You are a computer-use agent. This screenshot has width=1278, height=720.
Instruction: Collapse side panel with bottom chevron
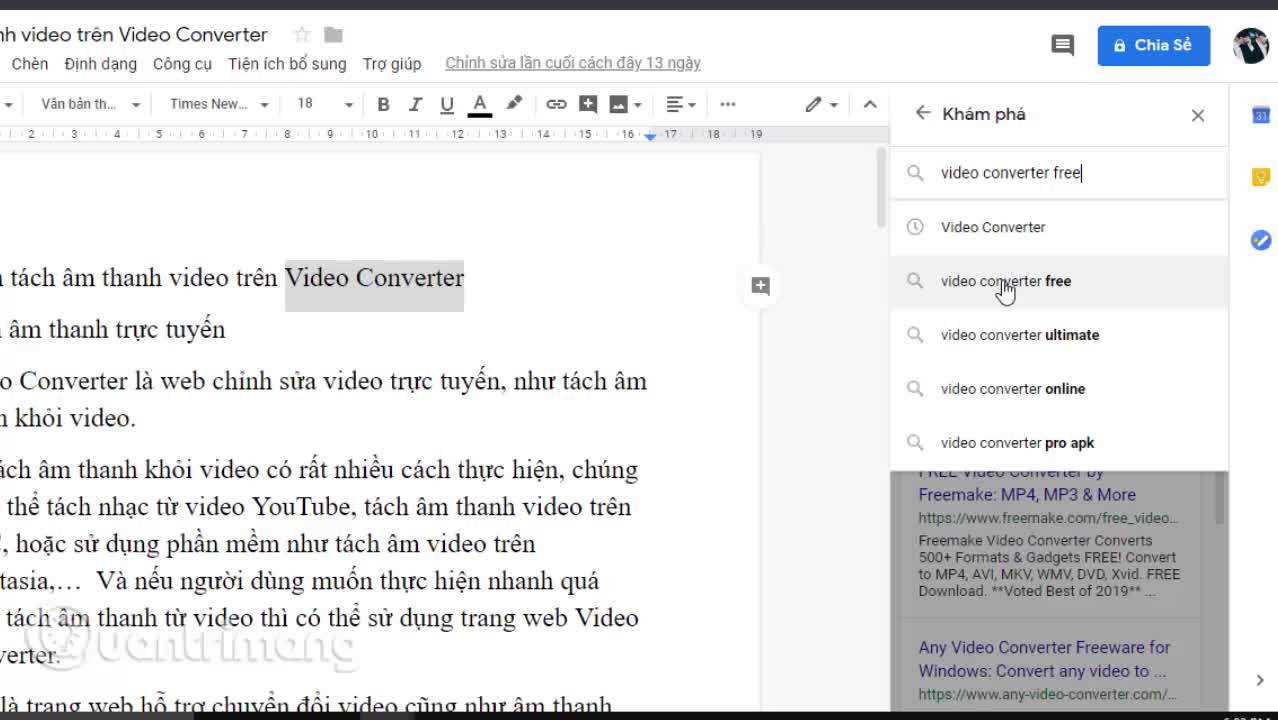(1260, 680)
